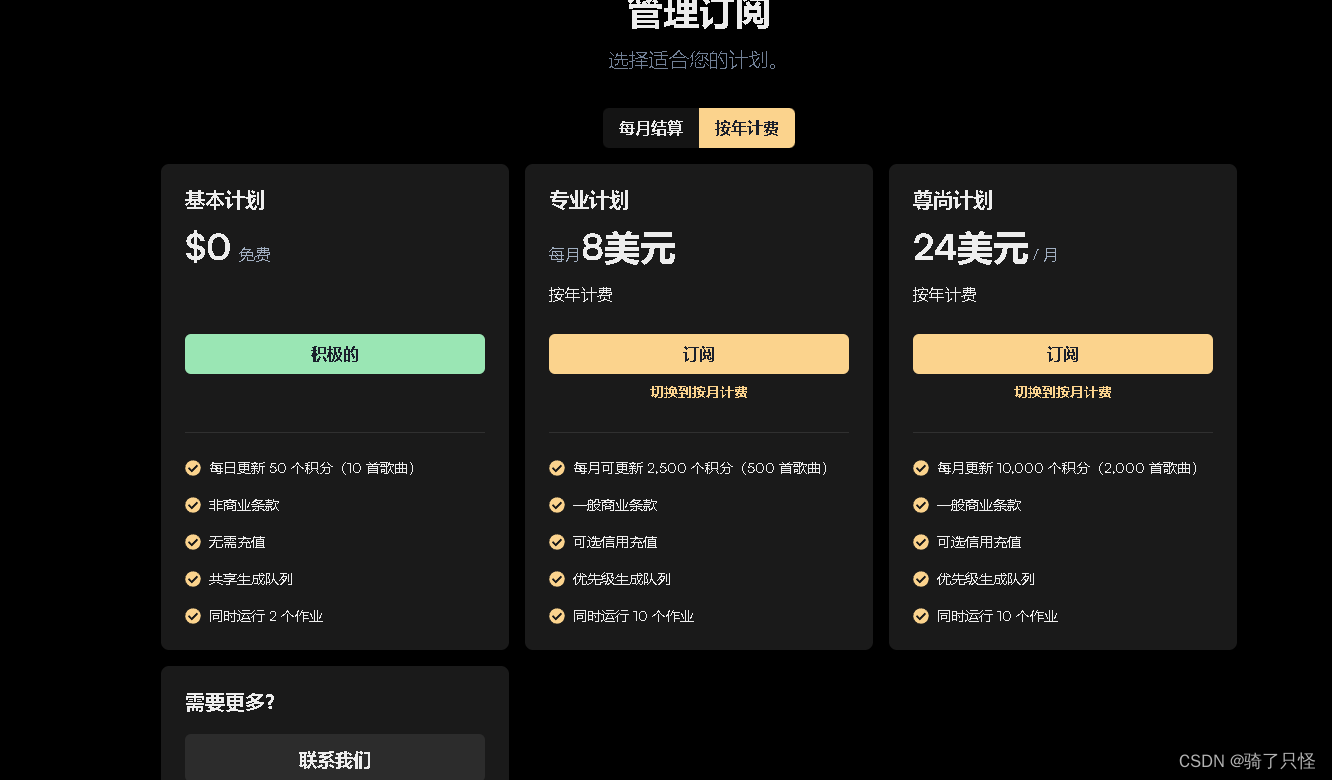
Task: Click check icon by 同时运行 10 个作业 in 尊尚计划
Action: coord(921,616)
